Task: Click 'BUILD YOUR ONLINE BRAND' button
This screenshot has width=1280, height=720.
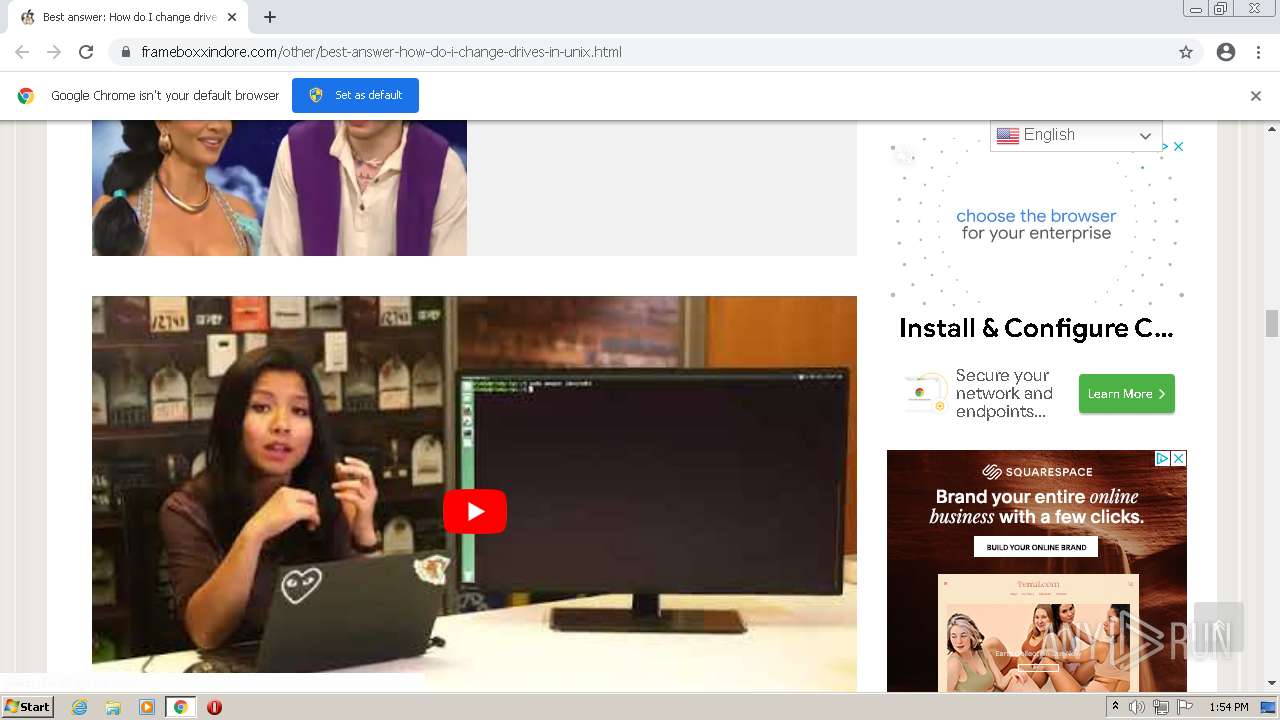Action: click(x=1036, y=547)
